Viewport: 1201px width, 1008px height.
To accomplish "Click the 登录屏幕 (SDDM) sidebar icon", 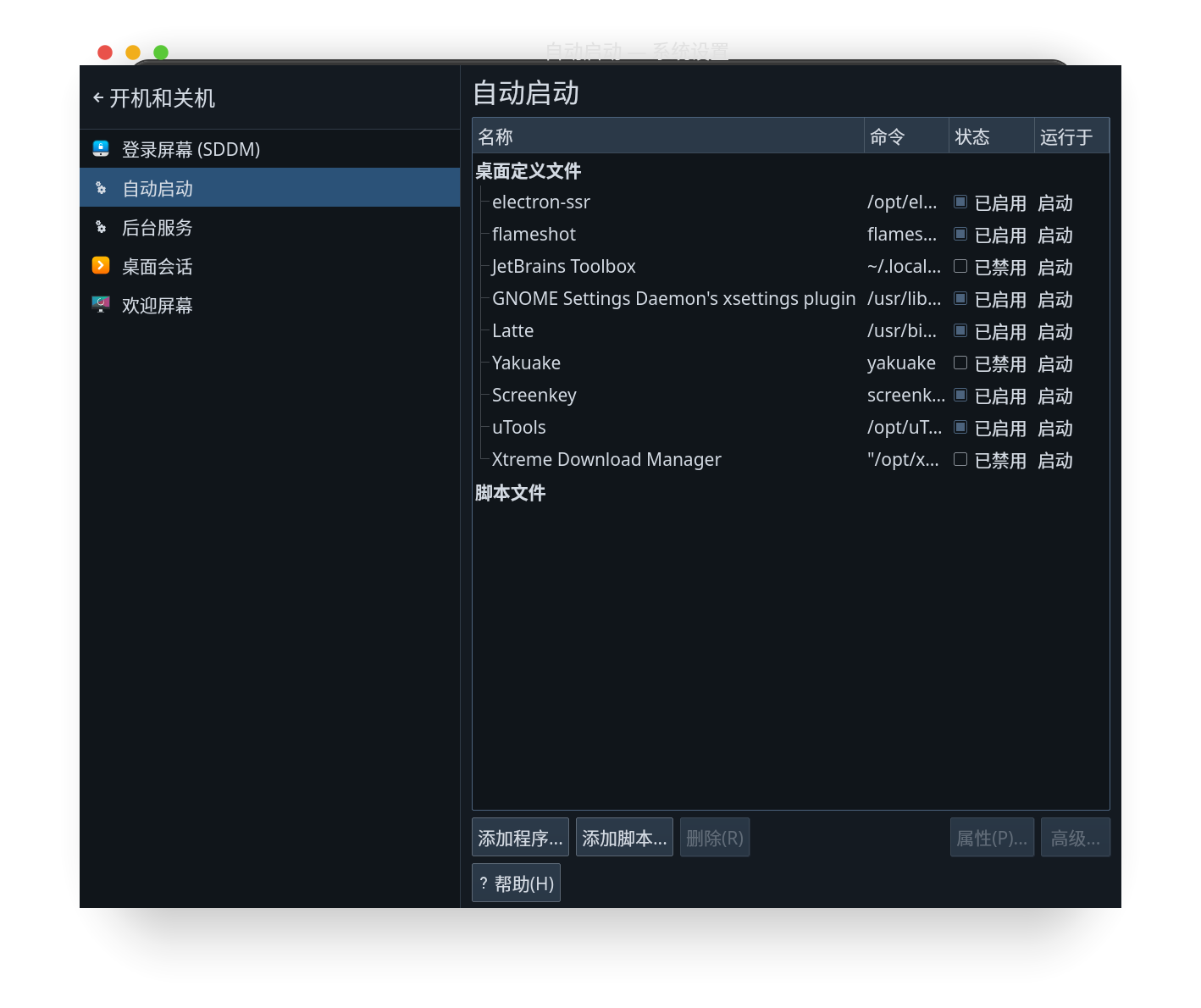I will pyautogui.click(x=101, y=149).
